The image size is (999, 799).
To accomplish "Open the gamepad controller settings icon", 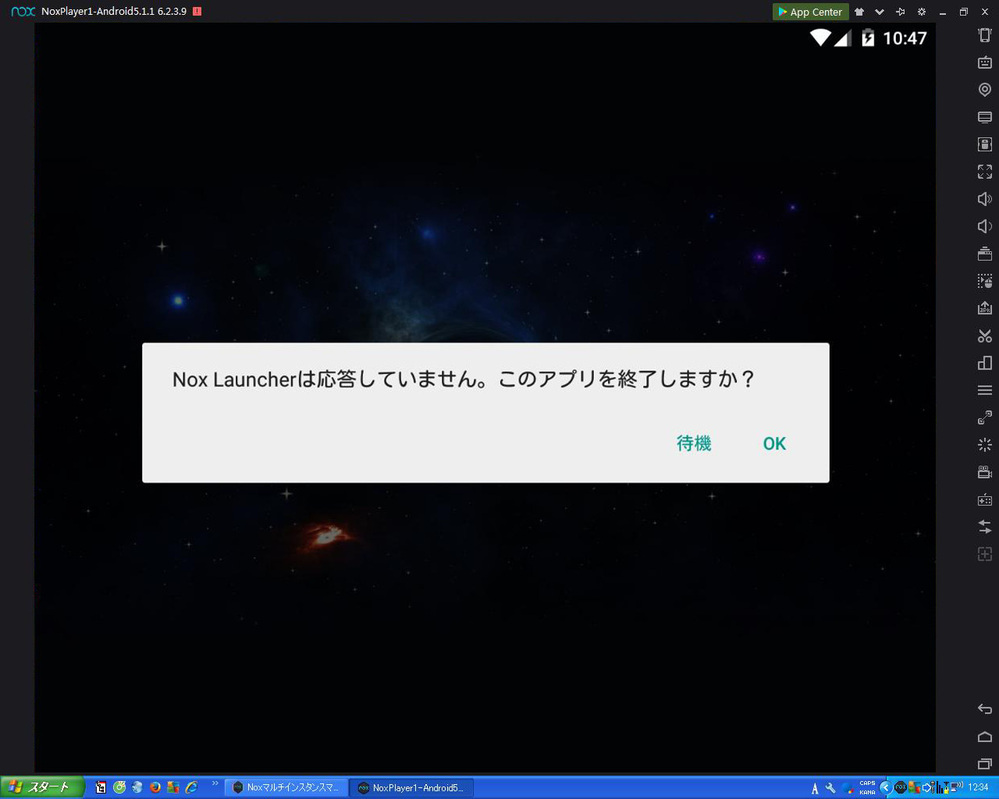I will click(x=984, y=500).
